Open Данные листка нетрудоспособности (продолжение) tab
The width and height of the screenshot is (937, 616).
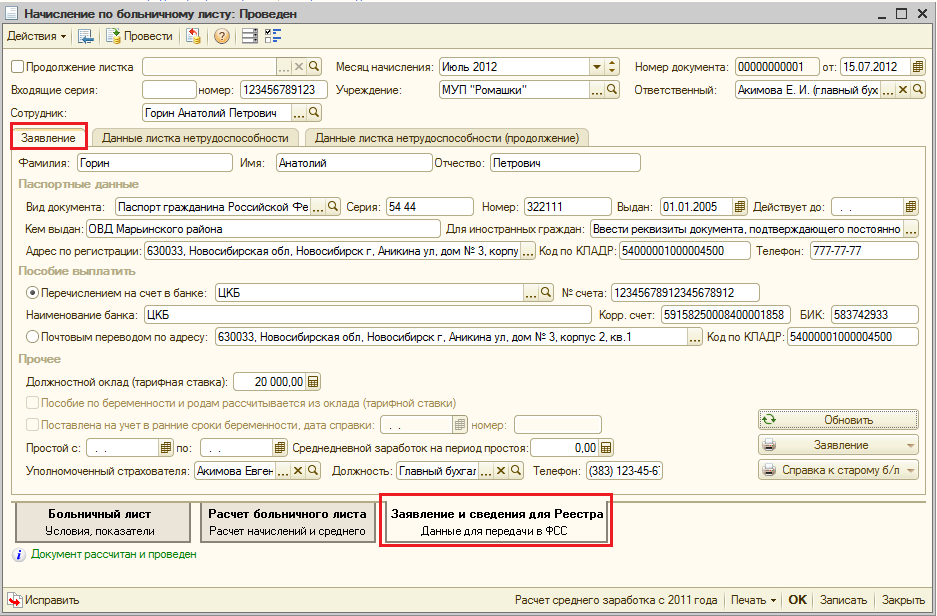pyautogui.click(x=446, y=138)
